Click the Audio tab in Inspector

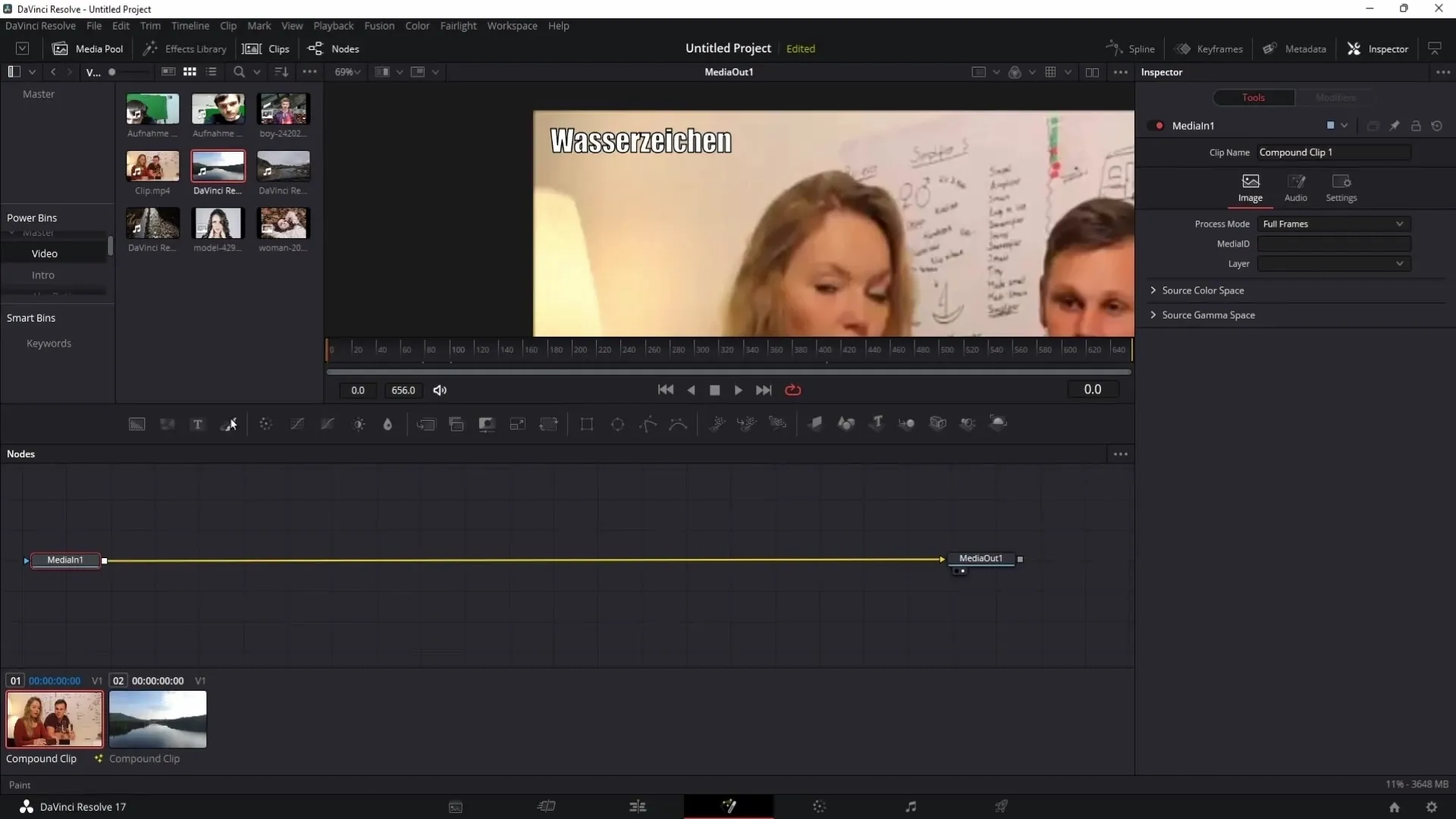pyautogui.click(x=1296, y=187)
